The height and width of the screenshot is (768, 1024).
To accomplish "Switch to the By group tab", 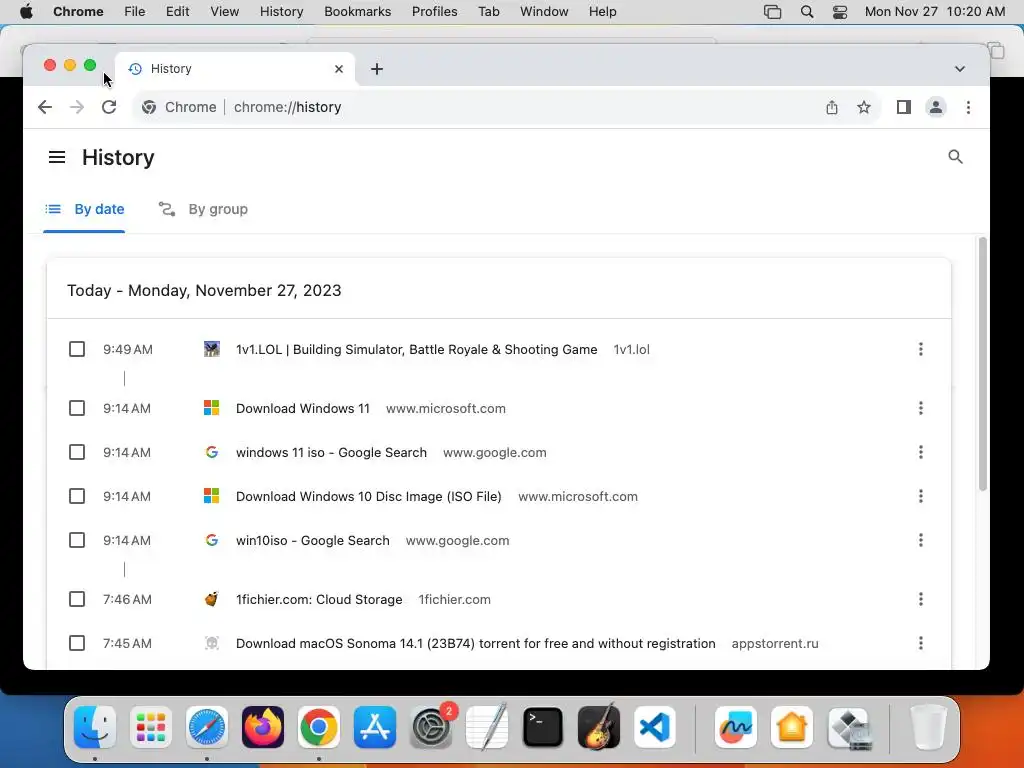I will coord(203,210).
